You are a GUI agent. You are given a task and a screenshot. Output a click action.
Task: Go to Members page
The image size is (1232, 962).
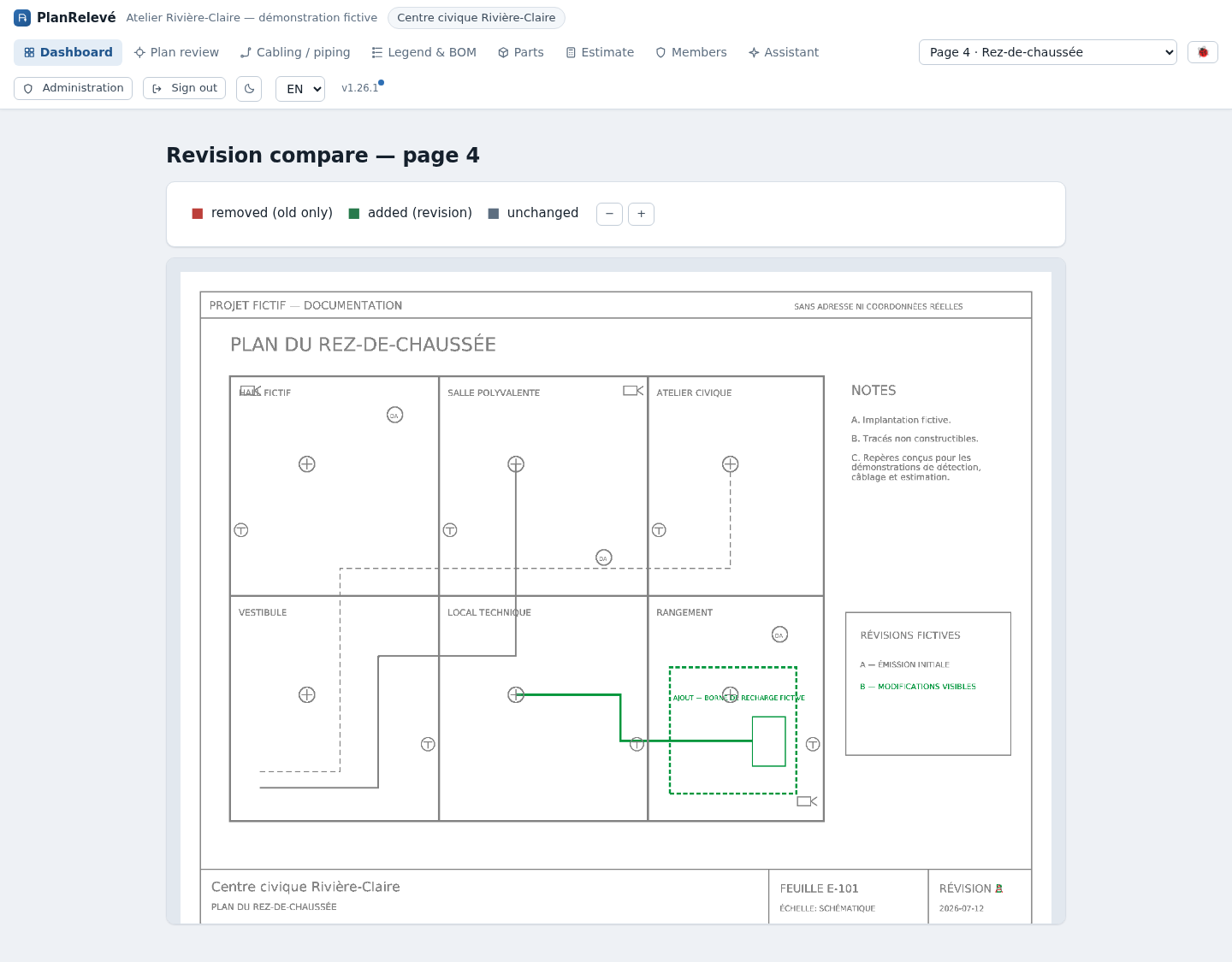[690, 52]
